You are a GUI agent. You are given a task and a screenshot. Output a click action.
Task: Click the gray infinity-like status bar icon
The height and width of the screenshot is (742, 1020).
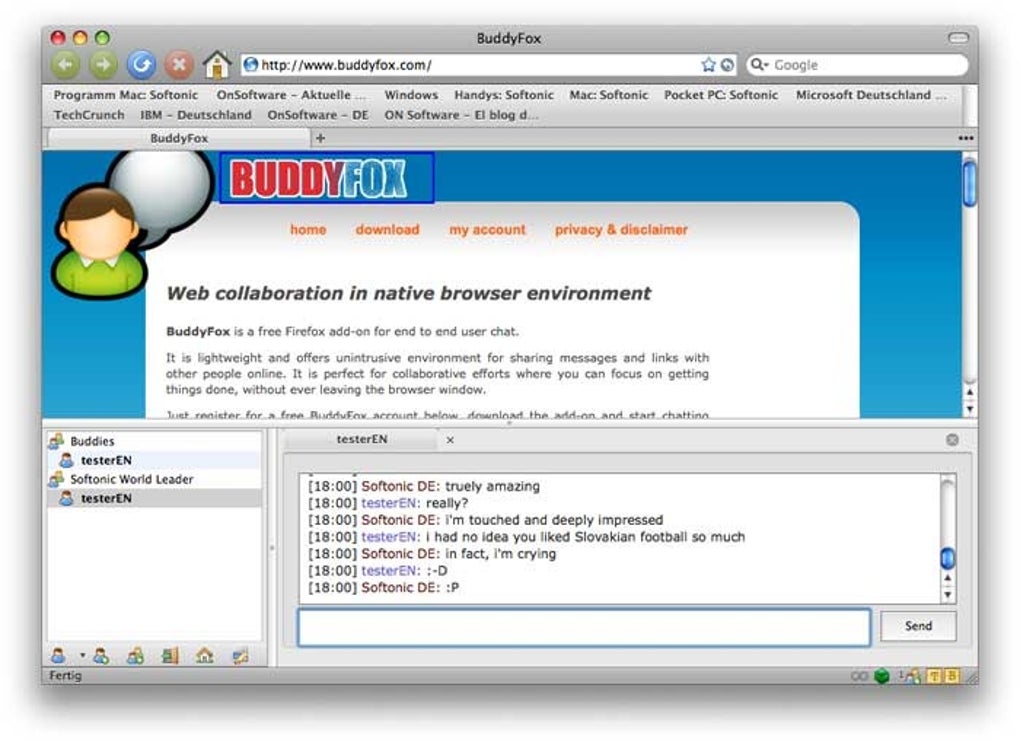coord(859,676)
